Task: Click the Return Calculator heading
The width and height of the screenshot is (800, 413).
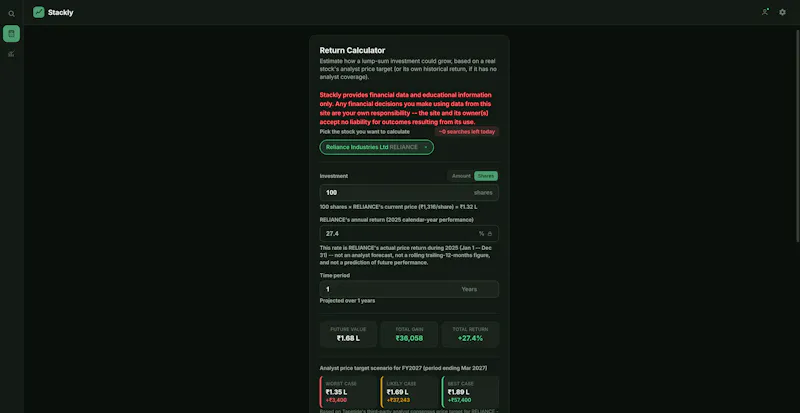Action: point(353,51)
